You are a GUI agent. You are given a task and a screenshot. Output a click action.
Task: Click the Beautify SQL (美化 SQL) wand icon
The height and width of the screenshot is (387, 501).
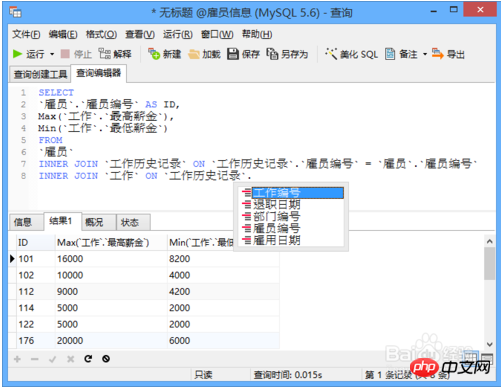coord(331,54)
